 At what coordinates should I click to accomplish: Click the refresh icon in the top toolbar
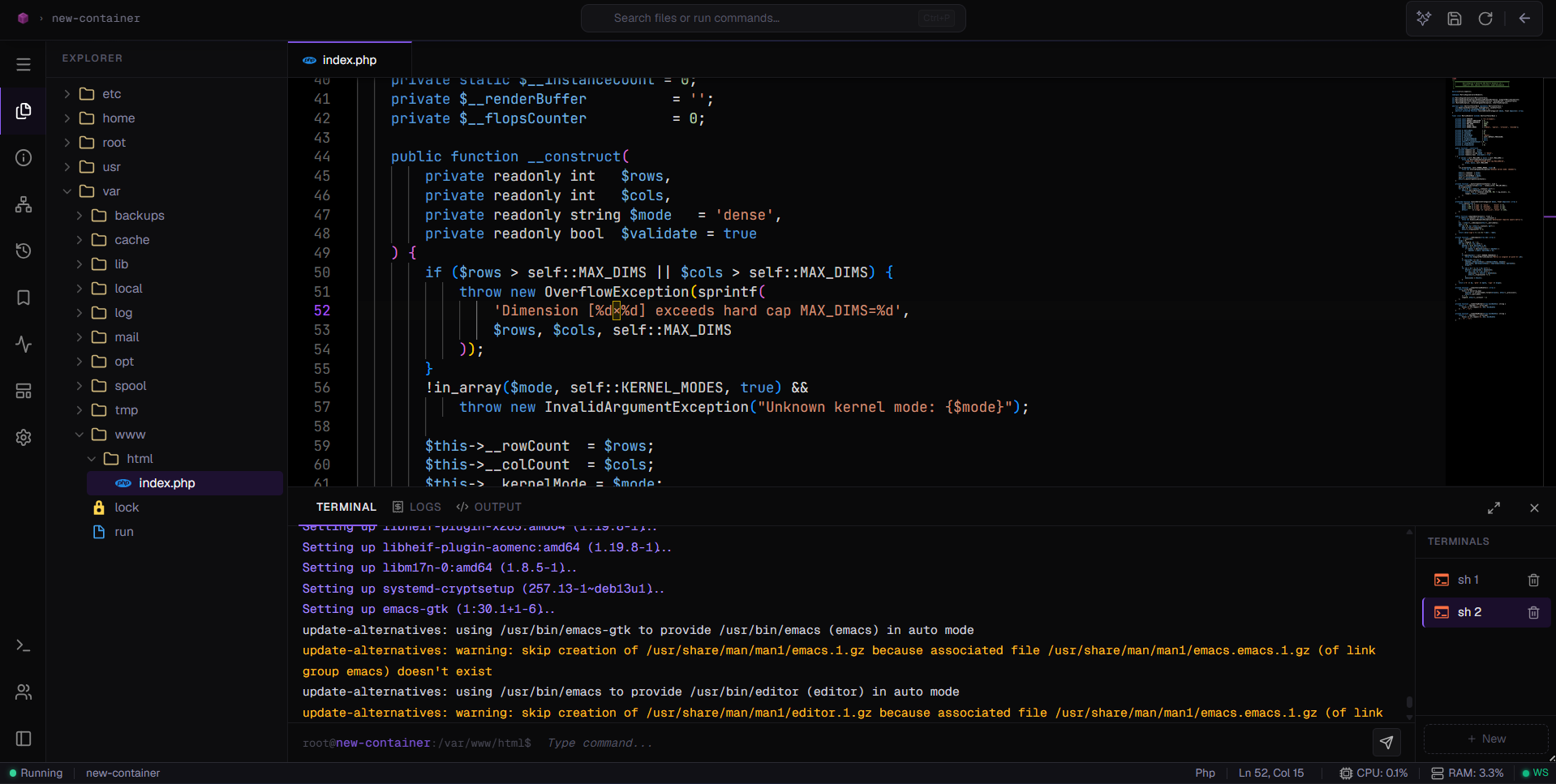(x=1485, y=18)
